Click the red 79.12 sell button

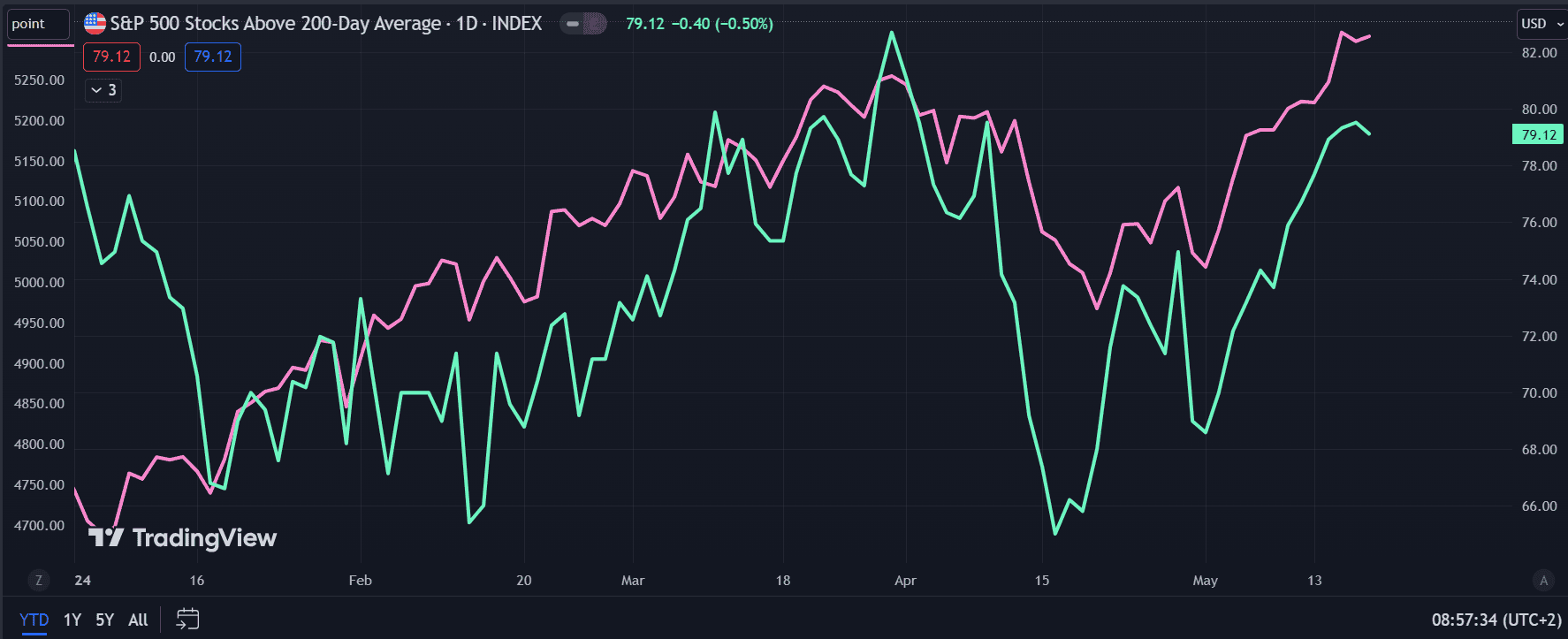click(111, 57)
